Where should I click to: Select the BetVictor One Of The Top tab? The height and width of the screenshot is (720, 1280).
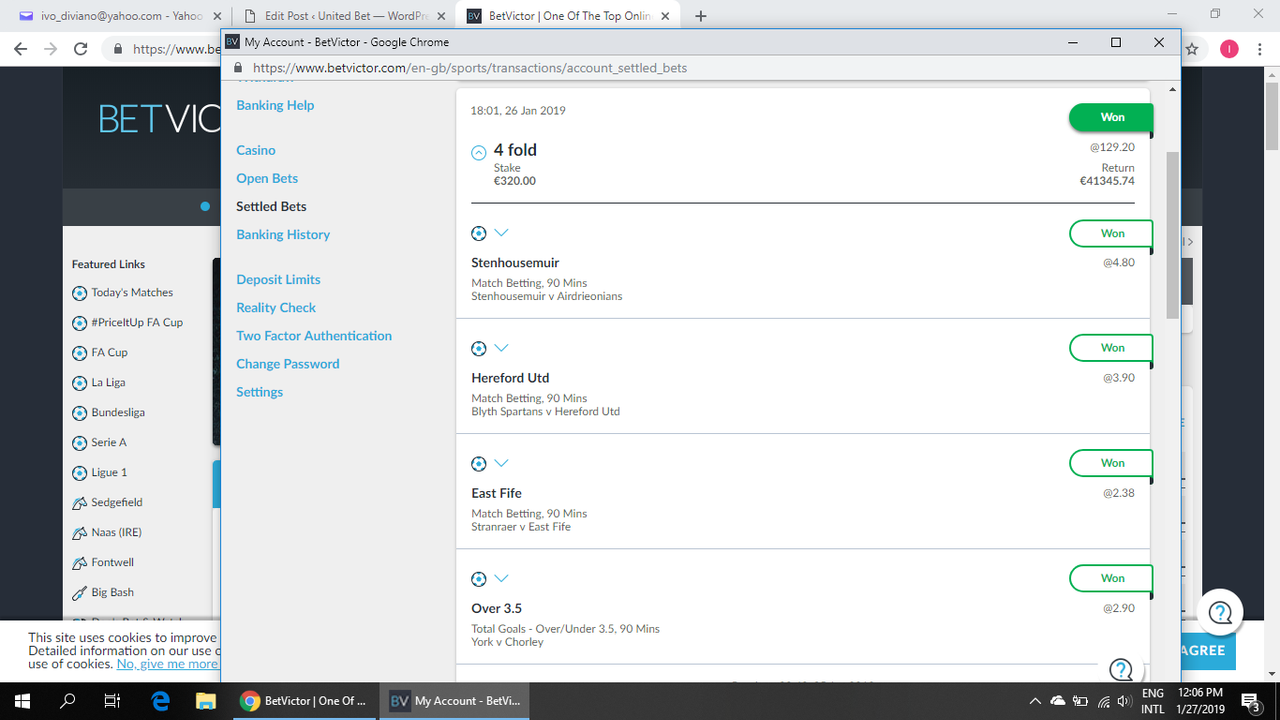click(567, 16)
